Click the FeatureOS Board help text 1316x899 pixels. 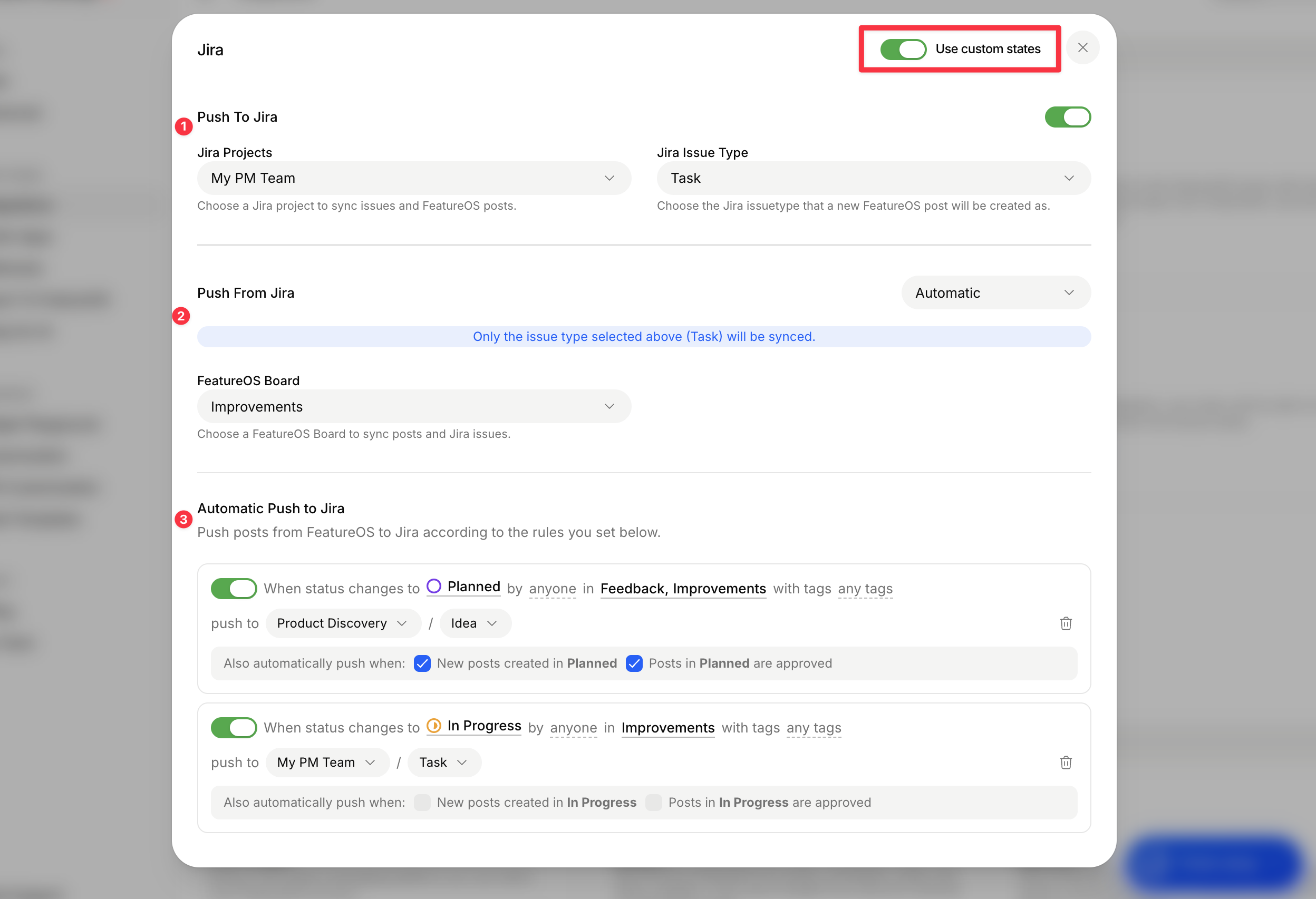tap(354, 434)
